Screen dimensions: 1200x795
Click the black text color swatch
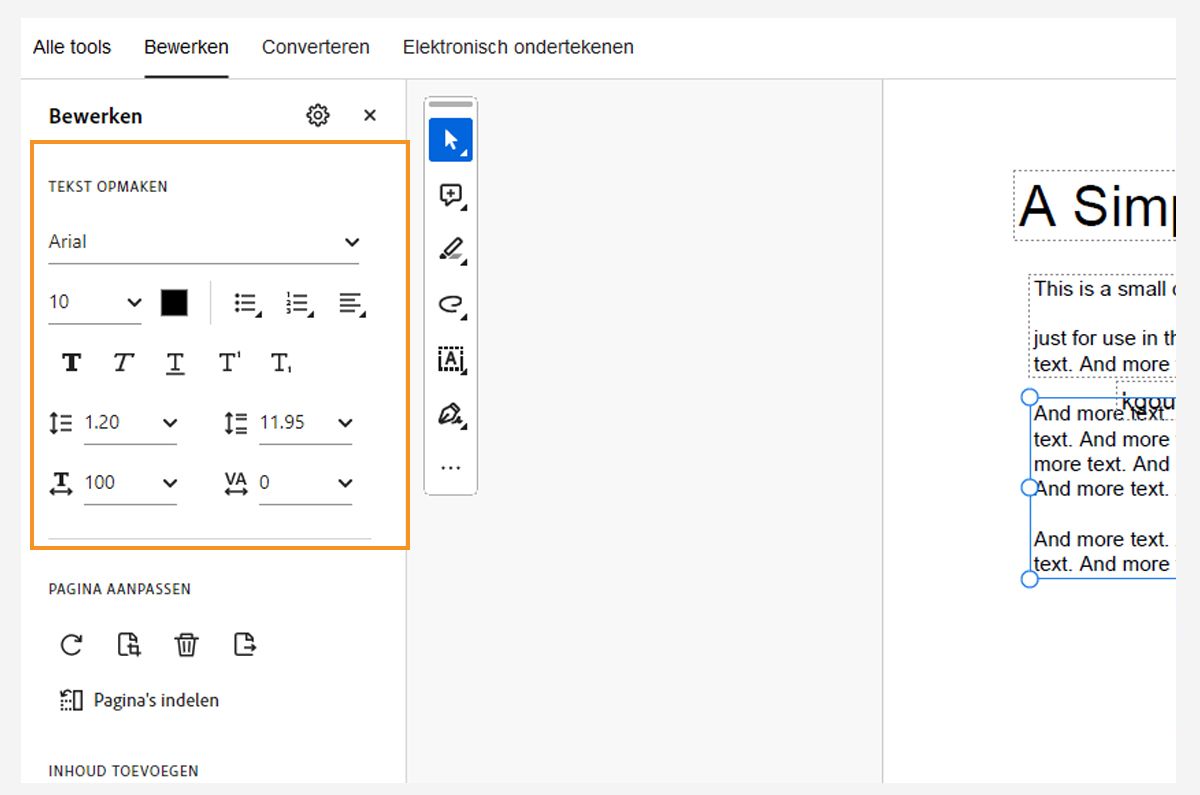(174, 302)
